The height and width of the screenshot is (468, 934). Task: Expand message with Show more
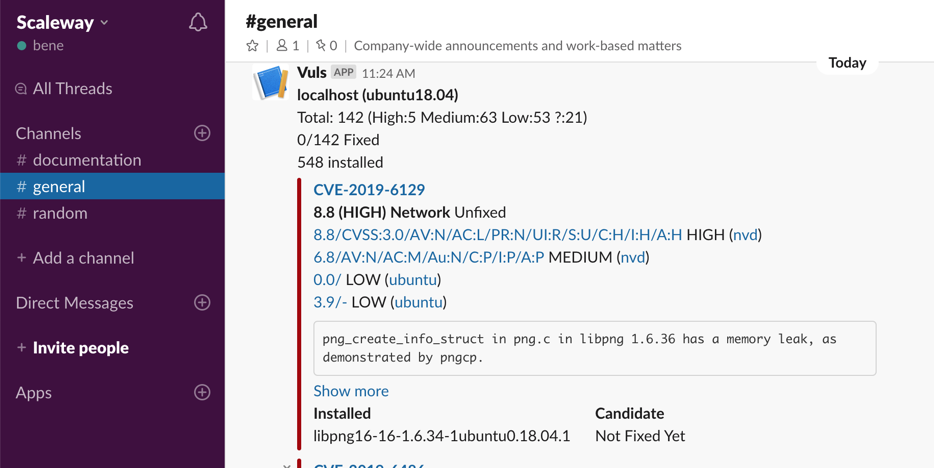click(351, 391)
